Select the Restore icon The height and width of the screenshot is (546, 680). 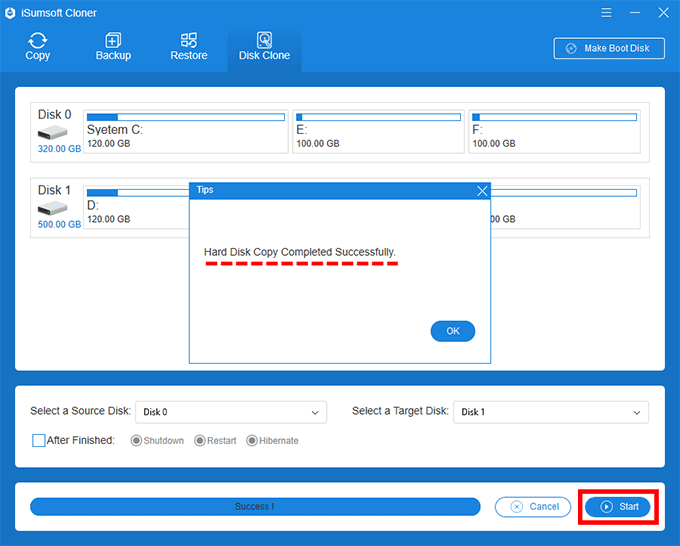click(188, 41)
